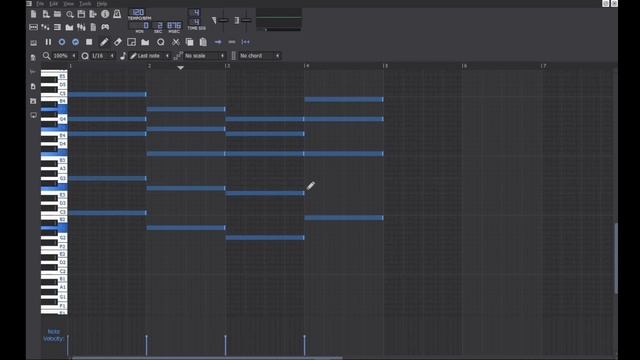Image resolution: width=640 pixels, height=360 pixels.
Task: Toggle the metronome
Action: (x=117, y=14)
